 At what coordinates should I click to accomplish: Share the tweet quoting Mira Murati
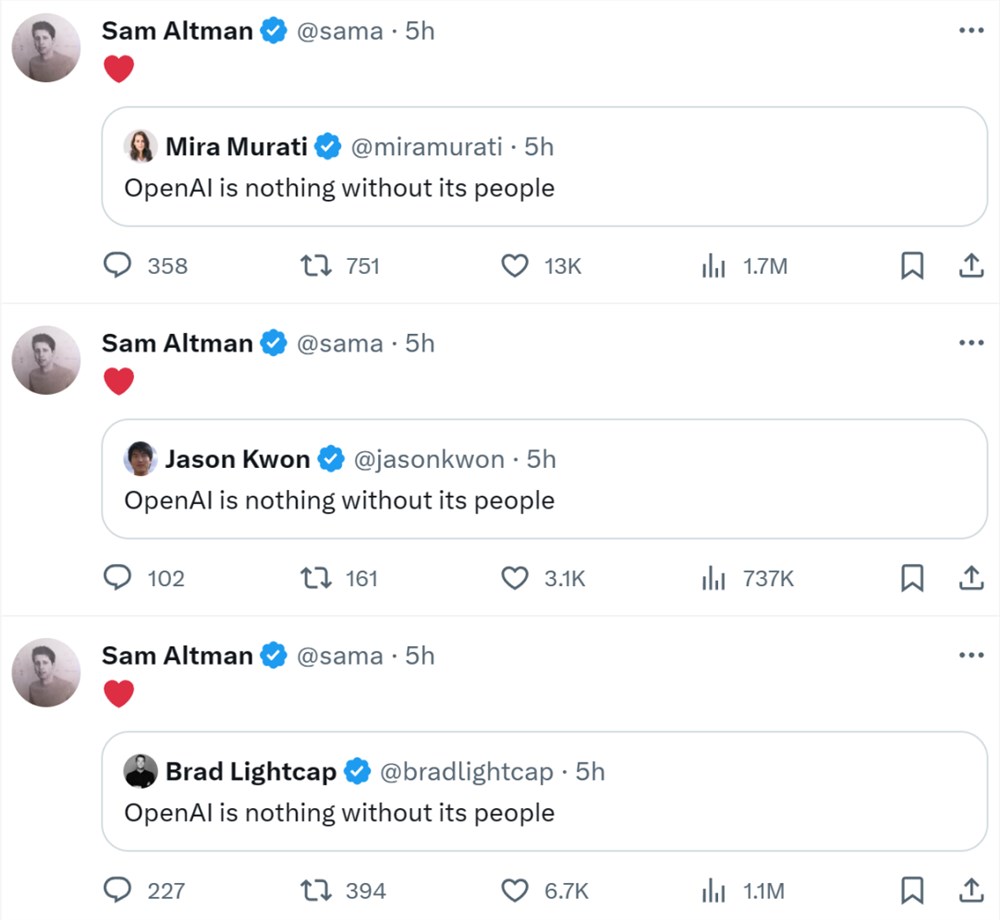[x=971, y=265]
